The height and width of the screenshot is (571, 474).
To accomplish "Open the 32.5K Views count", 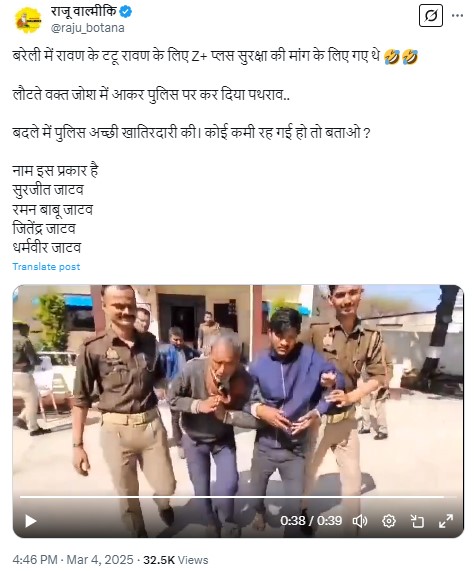I will (176, 560).
